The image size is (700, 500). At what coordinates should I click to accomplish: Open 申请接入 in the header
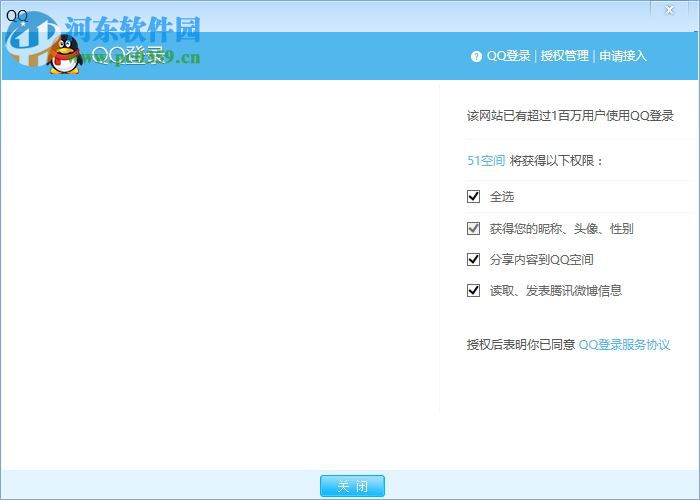pos(623,56)
